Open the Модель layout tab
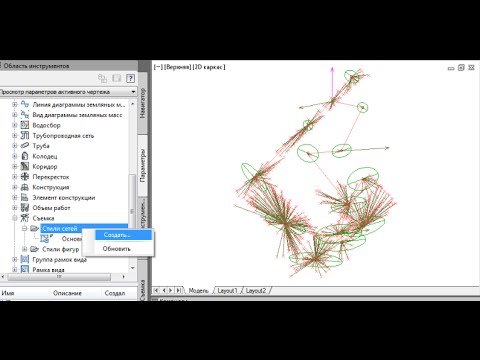 pos(198,291)
